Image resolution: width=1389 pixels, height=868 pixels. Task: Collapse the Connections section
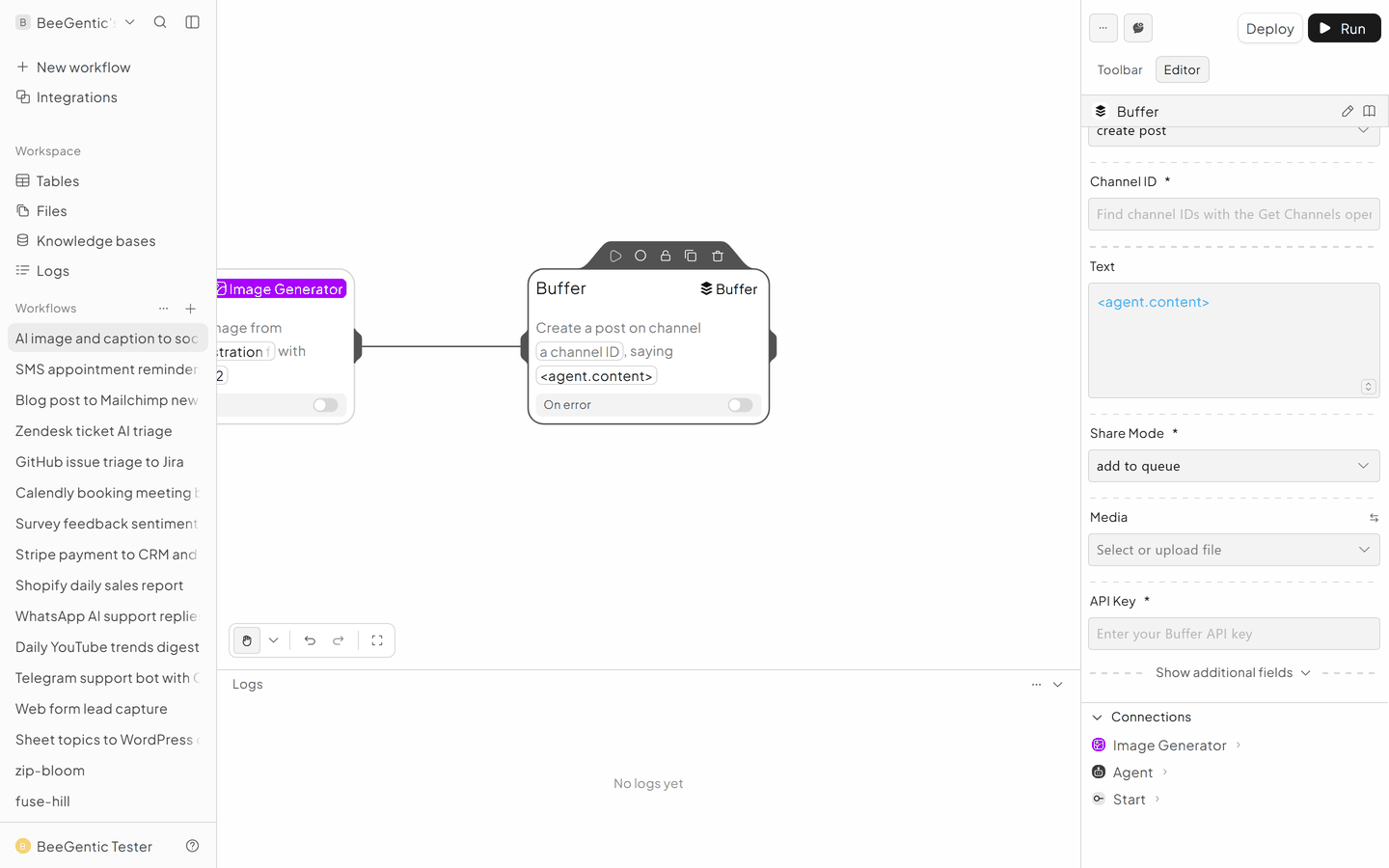[x=1141, y=717]
